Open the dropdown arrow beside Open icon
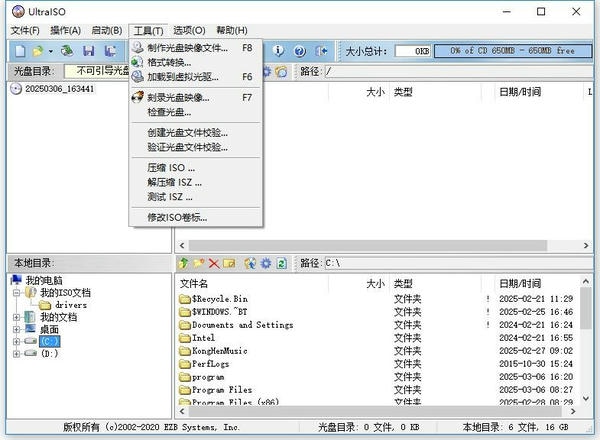Screen dimensions: 600x440 click(x=51, y=51)
